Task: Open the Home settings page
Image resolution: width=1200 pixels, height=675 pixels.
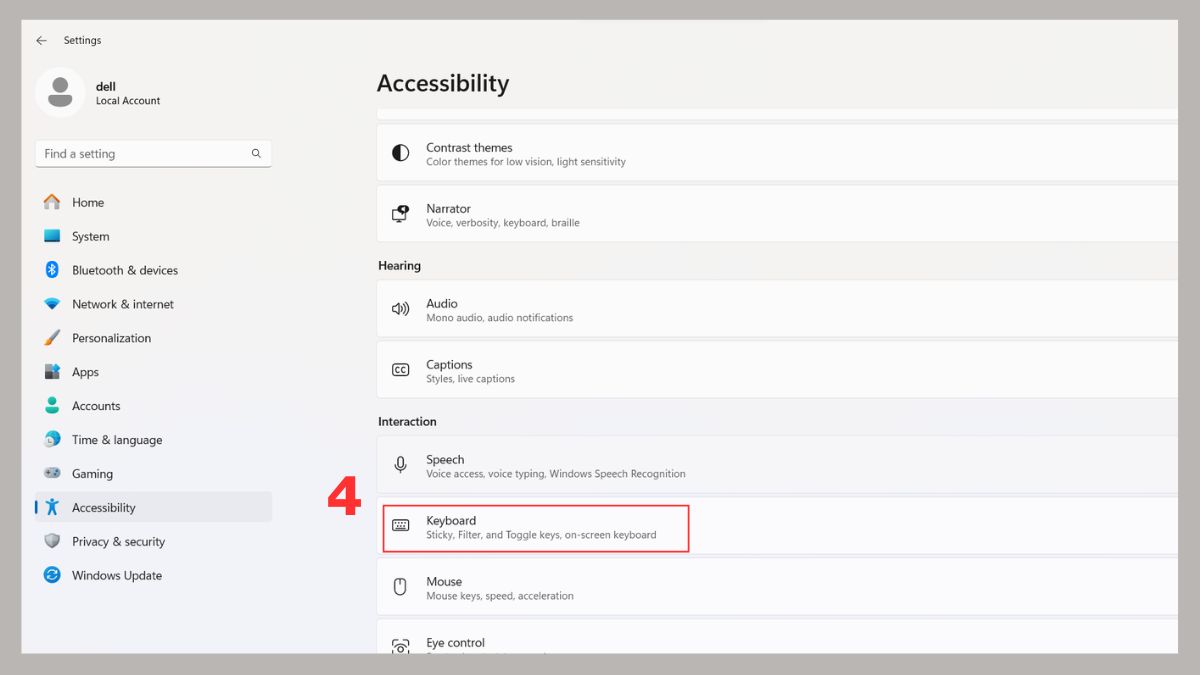Action: (x=153, y=202)
